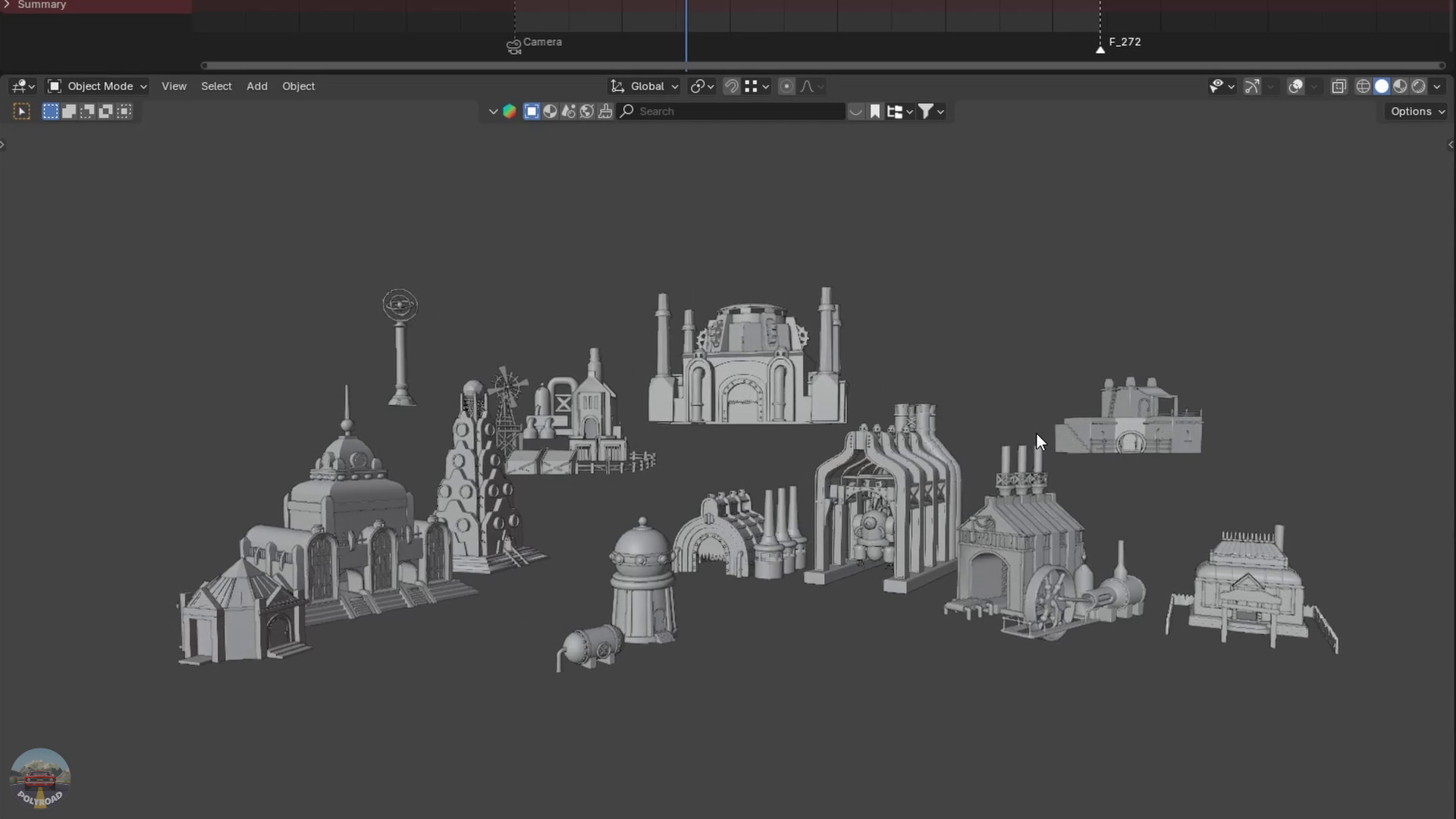Screen dimensions: 1456x819
Task: Open the Object Mode dropdown
Action: click(97, 86)
